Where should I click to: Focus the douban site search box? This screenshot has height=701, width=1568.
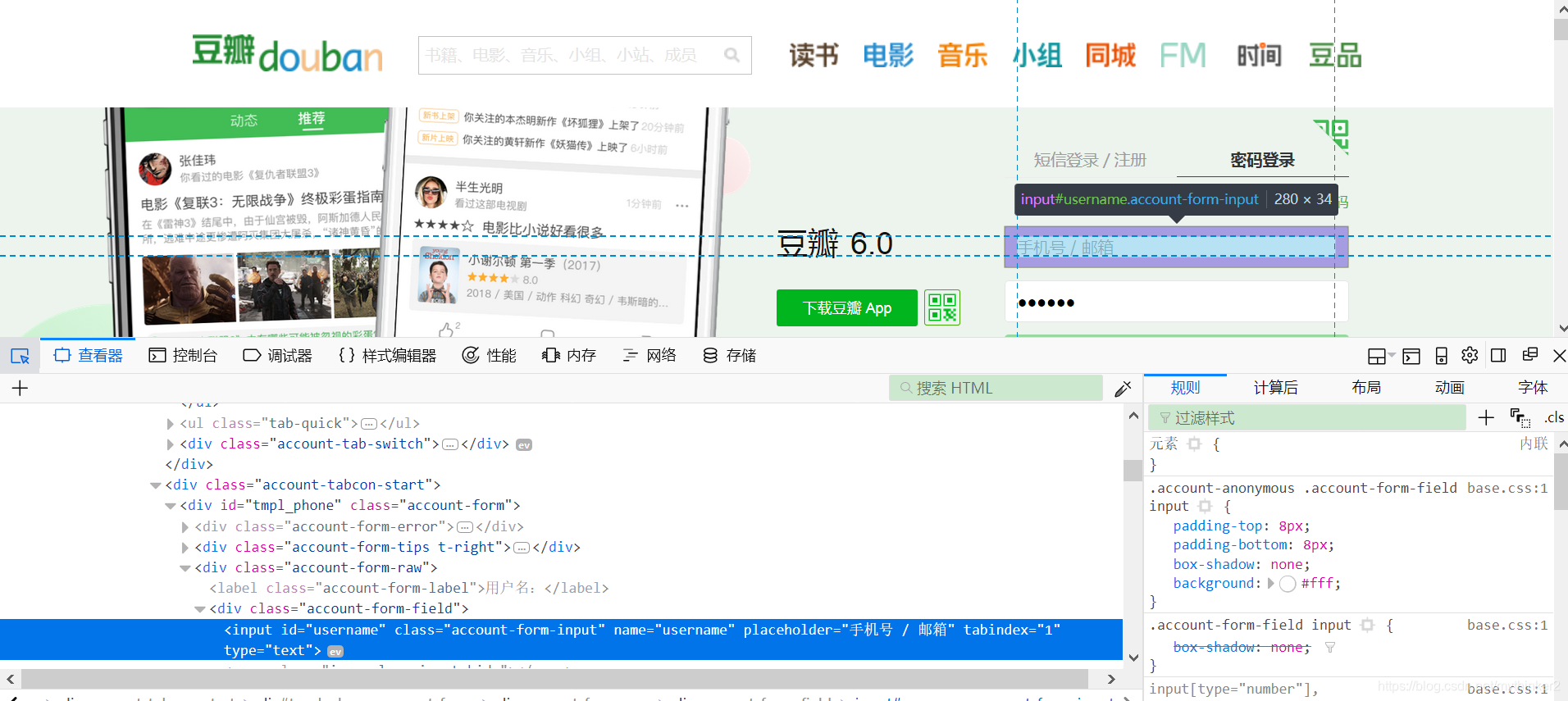[585, 55]
